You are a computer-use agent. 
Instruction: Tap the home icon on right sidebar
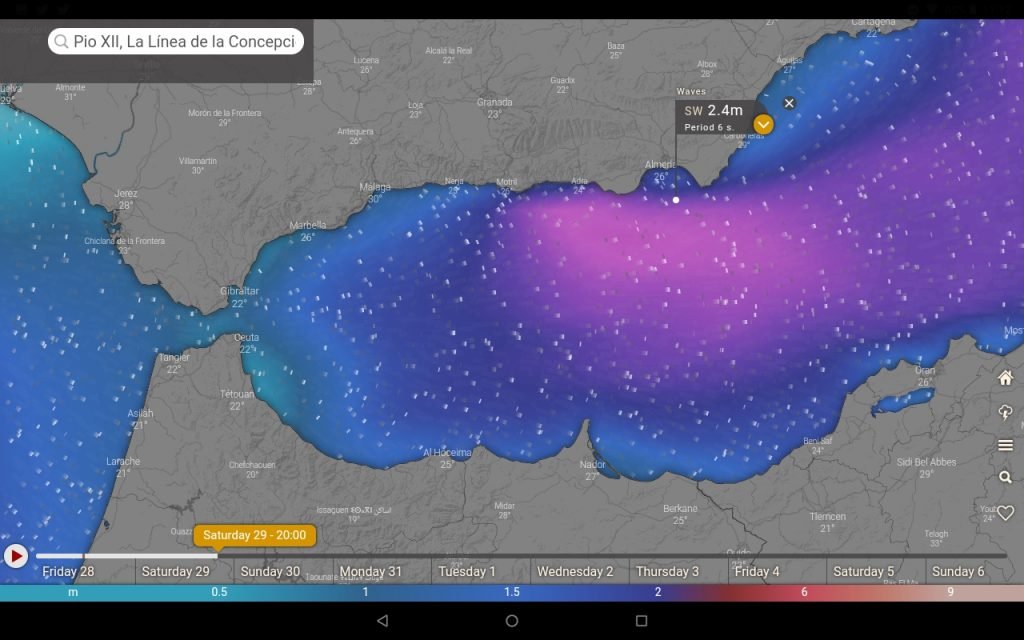1005,378
